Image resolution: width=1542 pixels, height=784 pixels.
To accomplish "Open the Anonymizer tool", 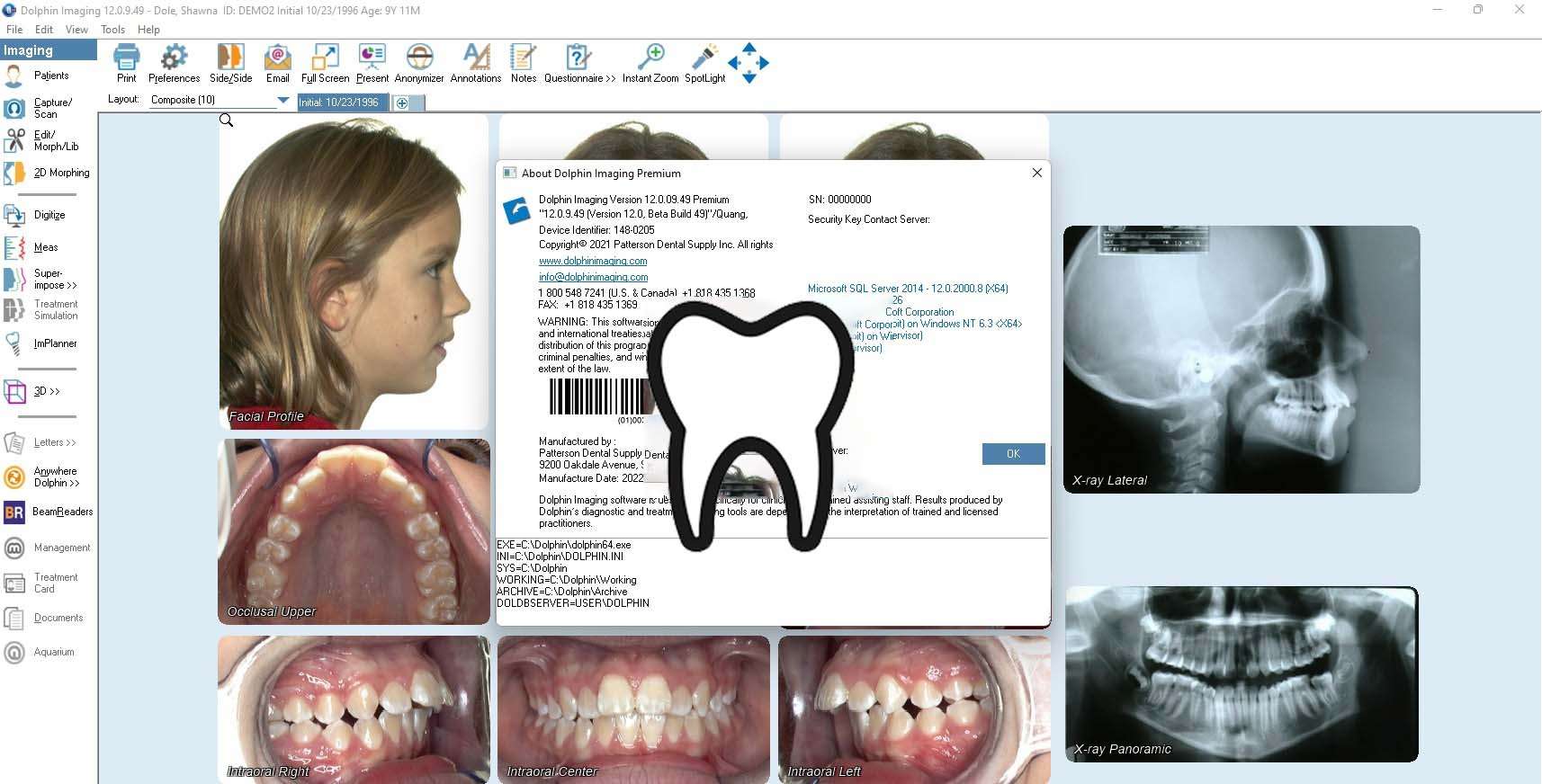I will click(419, 58).
